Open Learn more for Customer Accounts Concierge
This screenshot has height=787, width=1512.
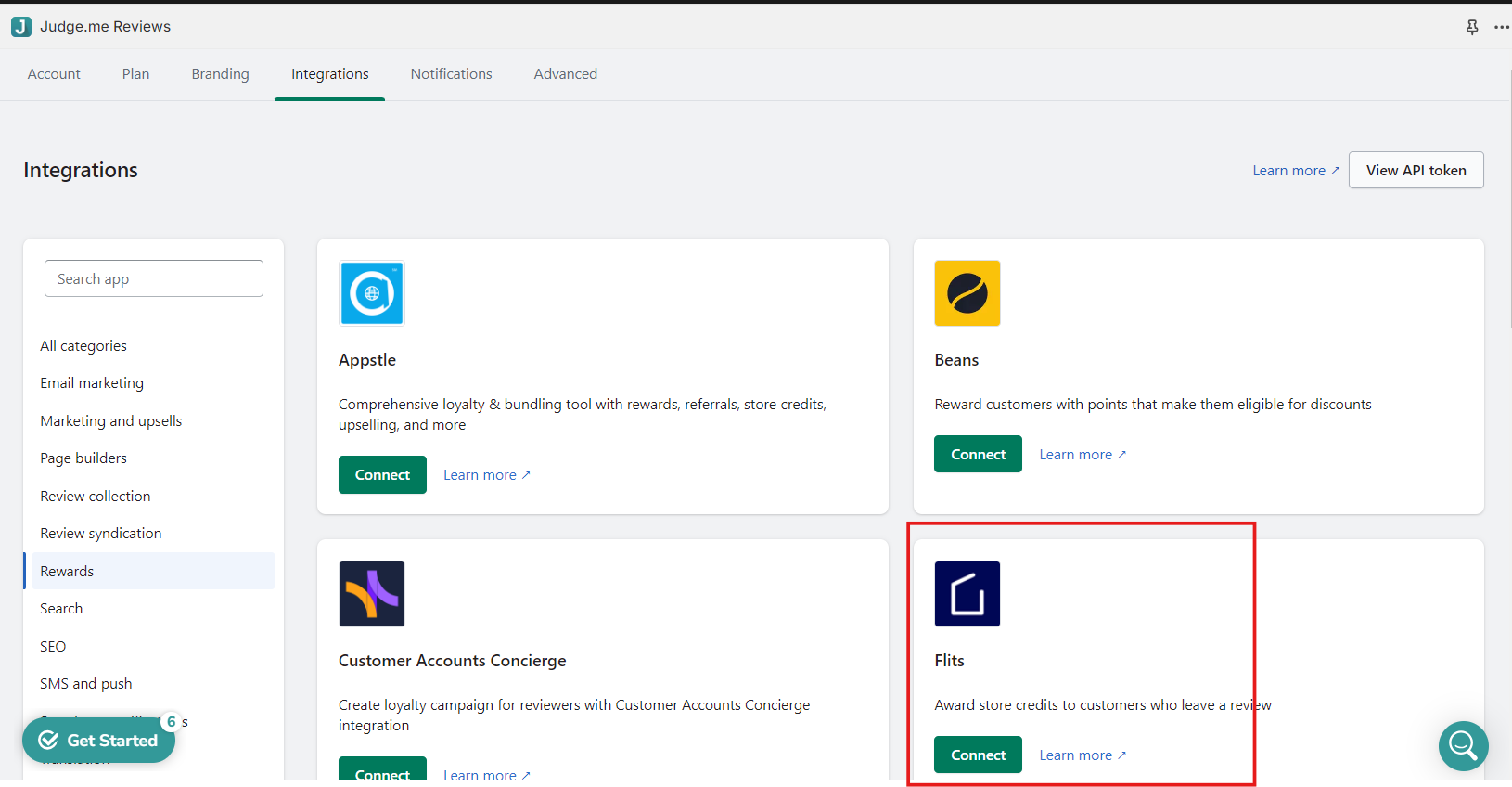(487, 774)
